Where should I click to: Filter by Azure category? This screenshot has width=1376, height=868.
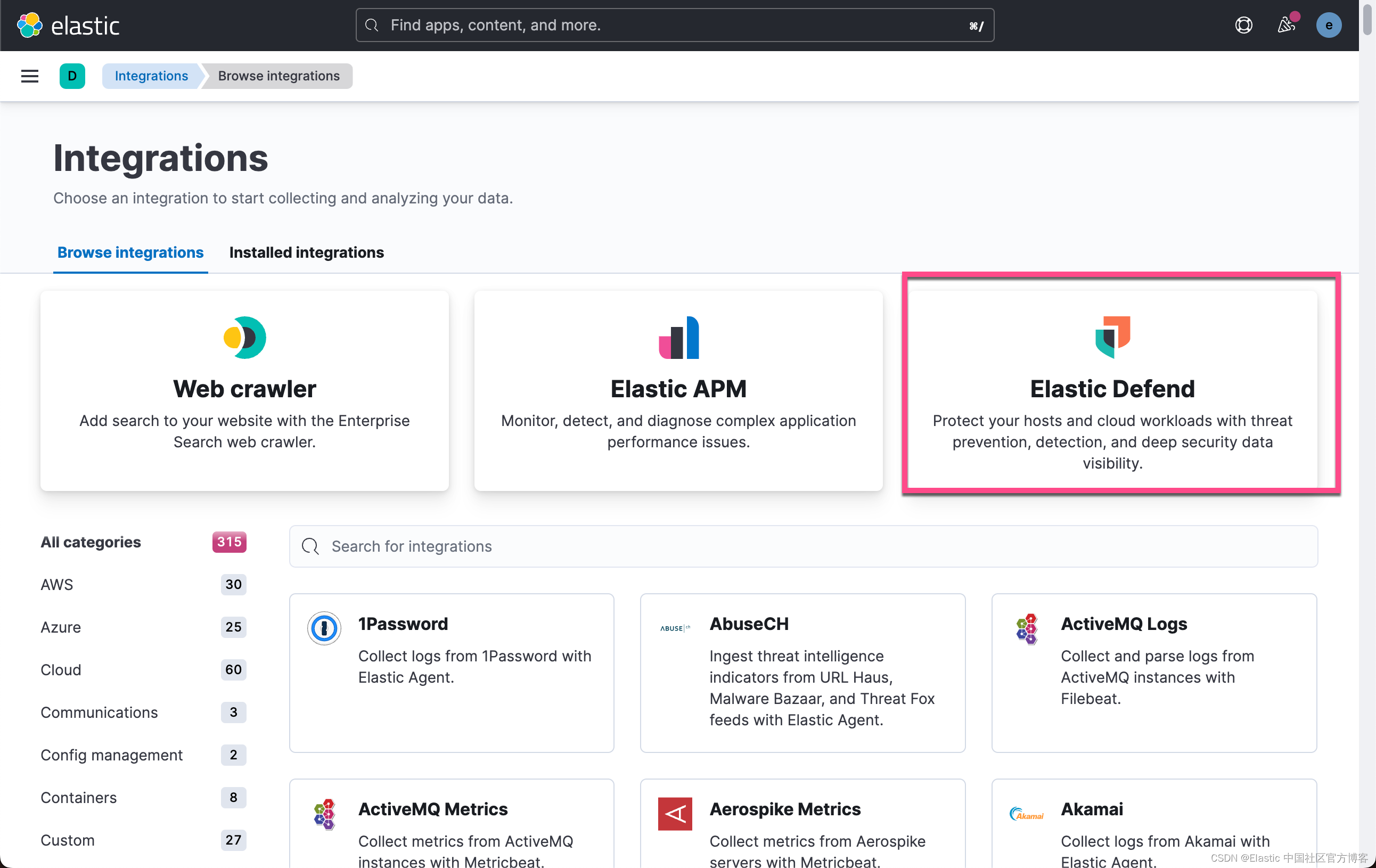point(143,627)
